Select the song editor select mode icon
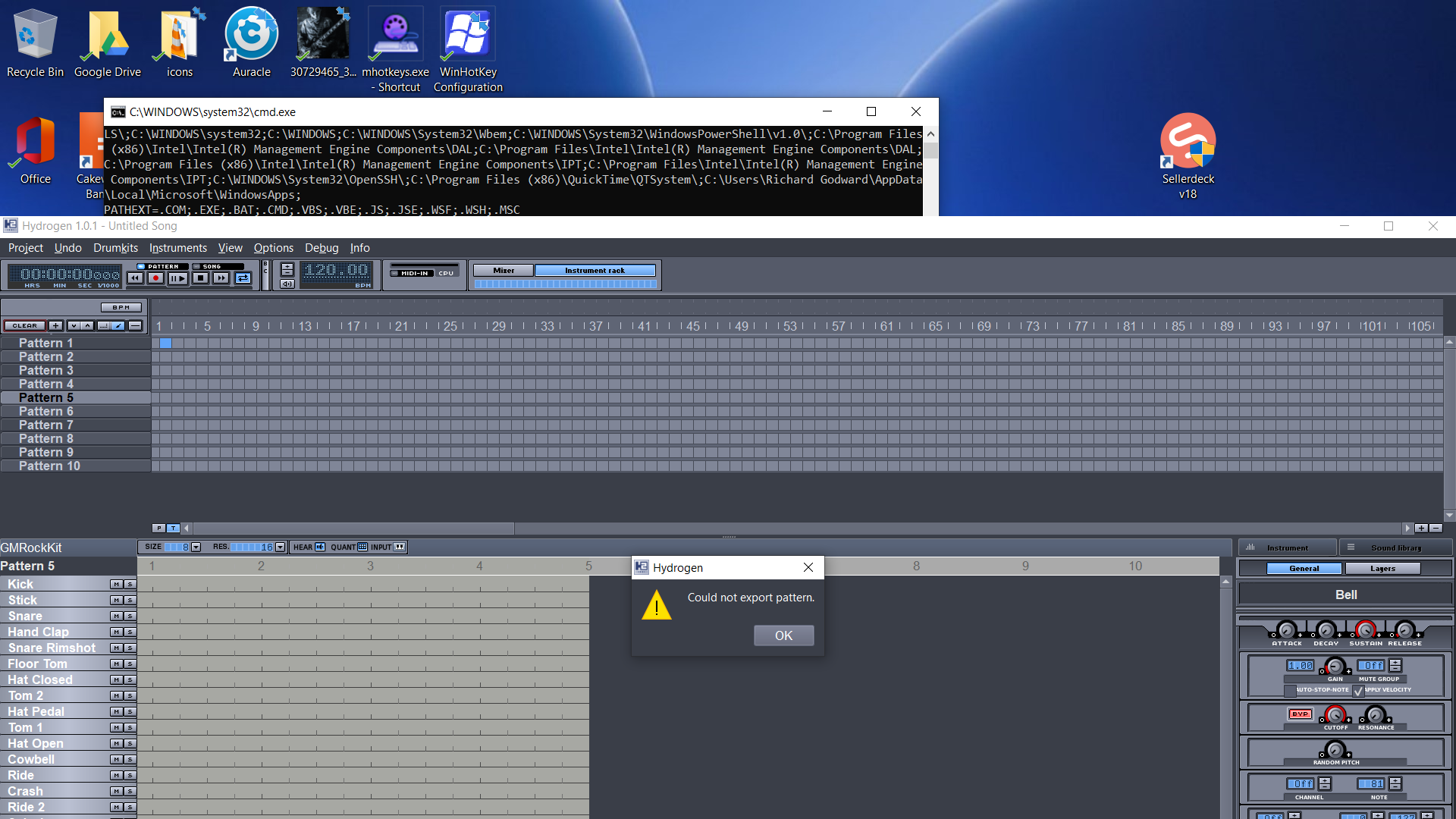This screenshot has width=1456, height=819. [x=104, y=325]
